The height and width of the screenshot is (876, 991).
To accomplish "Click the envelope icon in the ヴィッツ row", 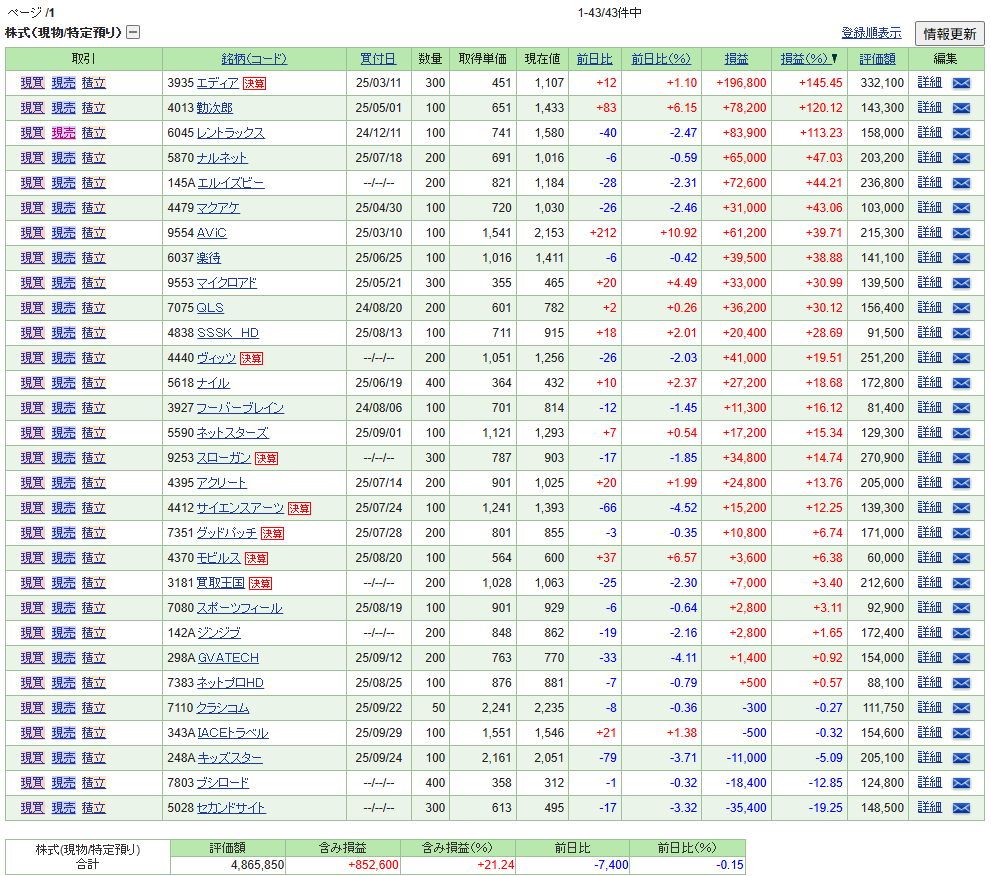I will coord(961,358).
